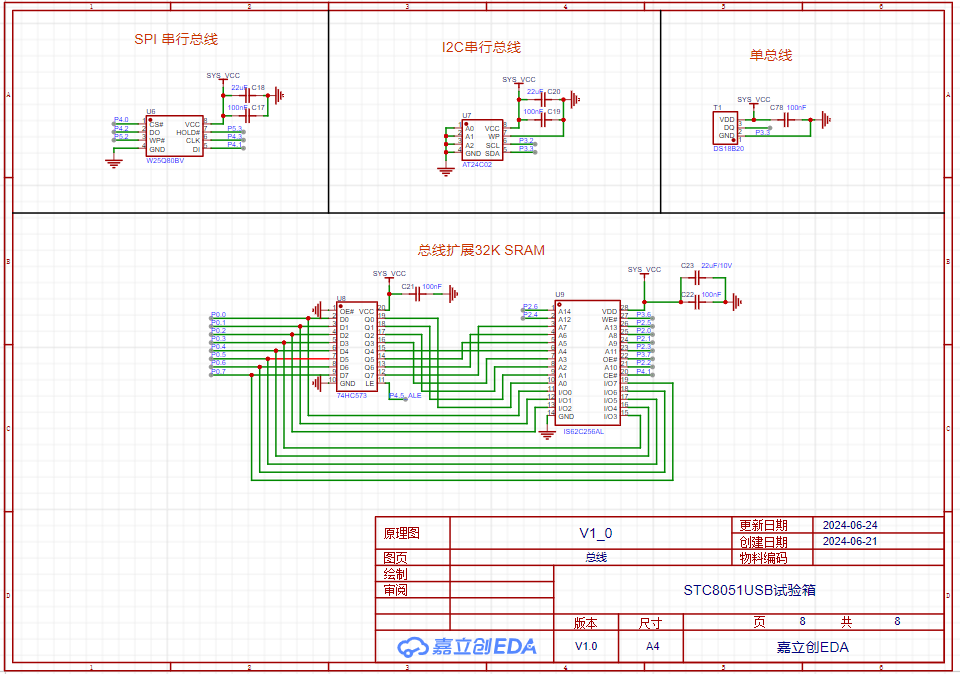Click SYS_VCC label above 74HC573
Image resolution: width=960 pixels, height=674 pixels.
point(389,273)
